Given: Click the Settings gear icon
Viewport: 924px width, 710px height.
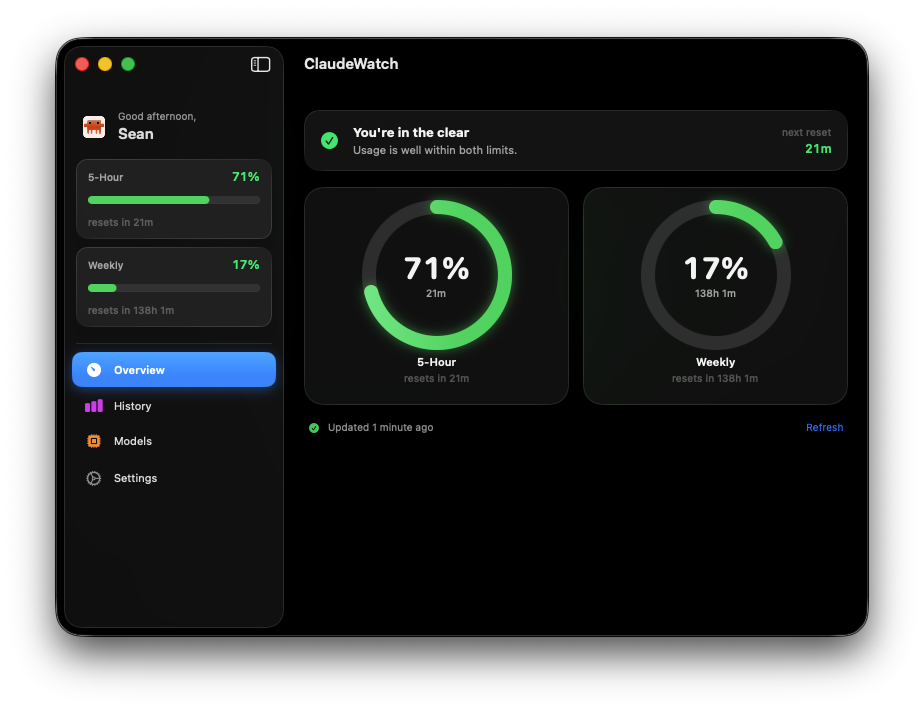Looking at the screenshot, I should [94, 478].
